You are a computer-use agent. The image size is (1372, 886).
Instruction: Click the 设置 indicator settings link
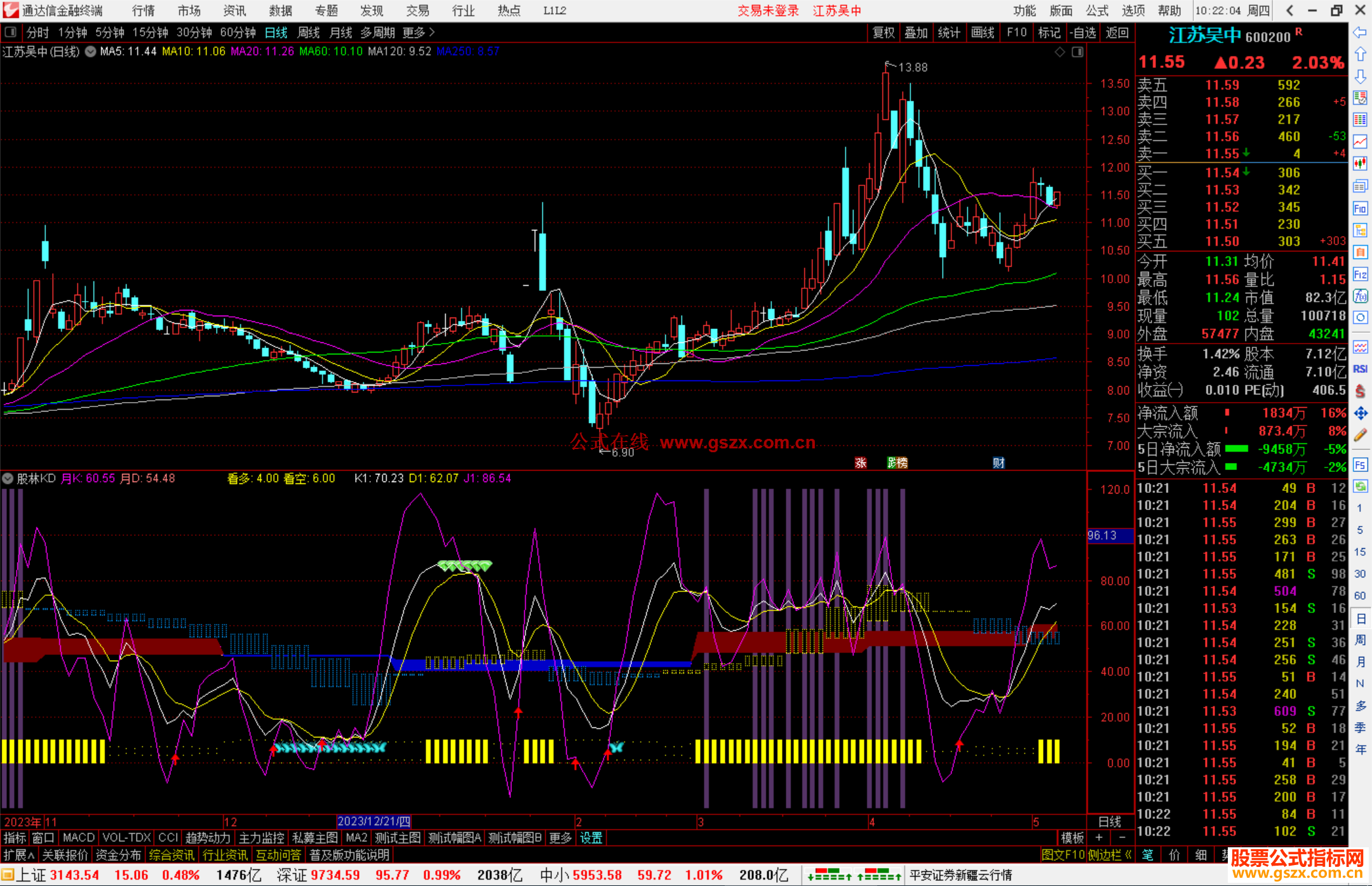tap(591, 838)
